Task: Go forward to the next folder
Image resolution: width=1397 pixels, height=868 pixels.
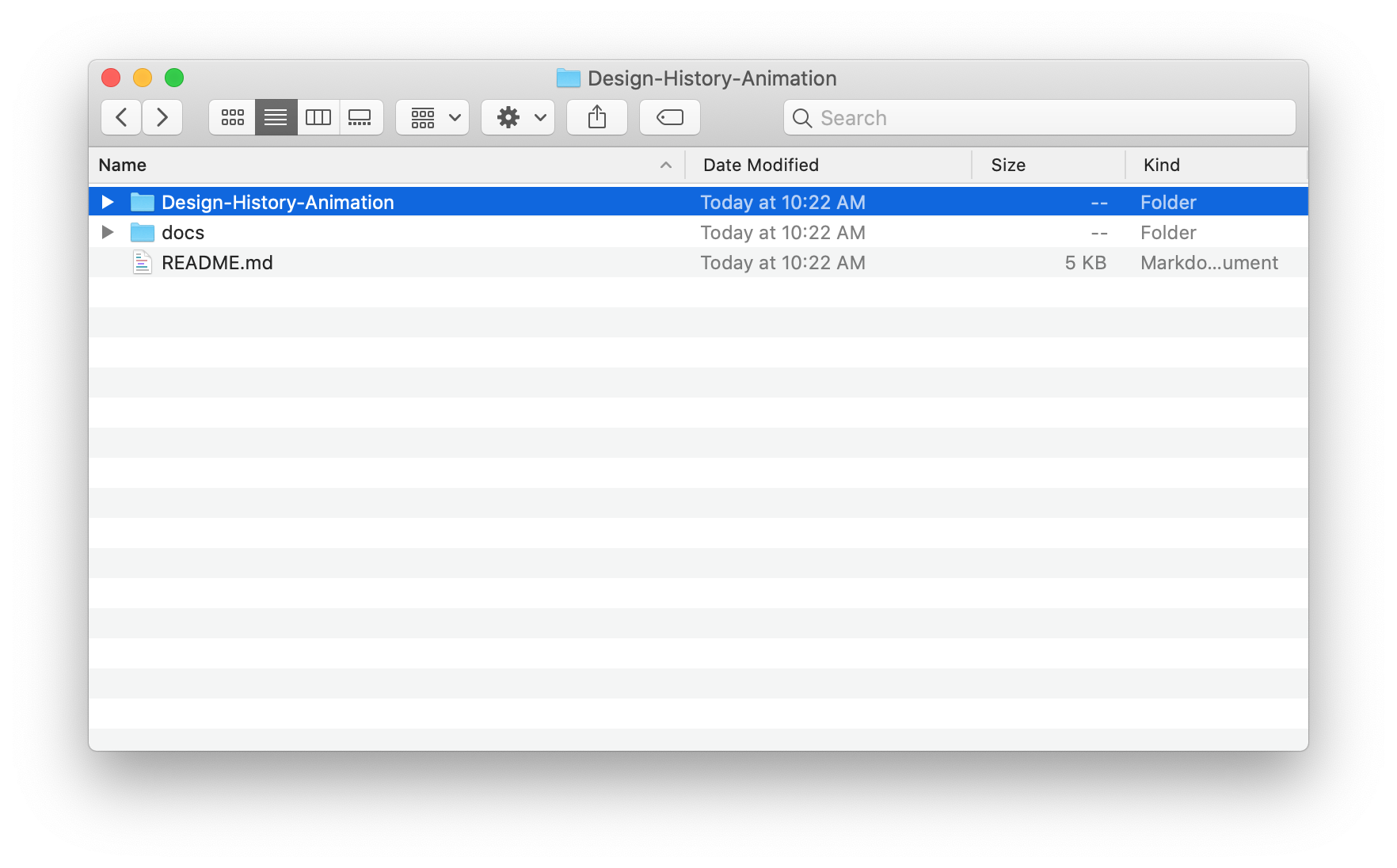Action: tap(162, 117)
